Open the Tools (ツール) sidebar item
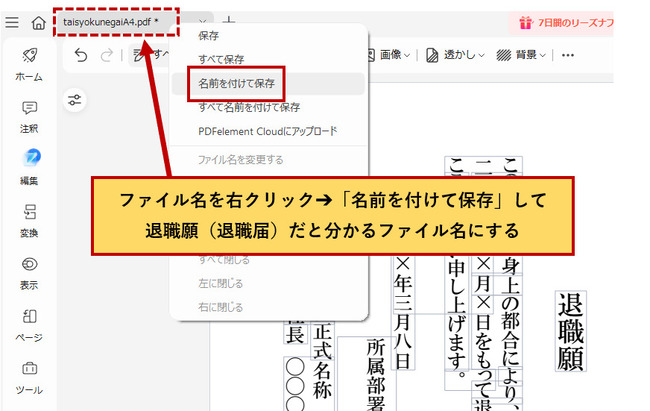 [x=29, y=378]
